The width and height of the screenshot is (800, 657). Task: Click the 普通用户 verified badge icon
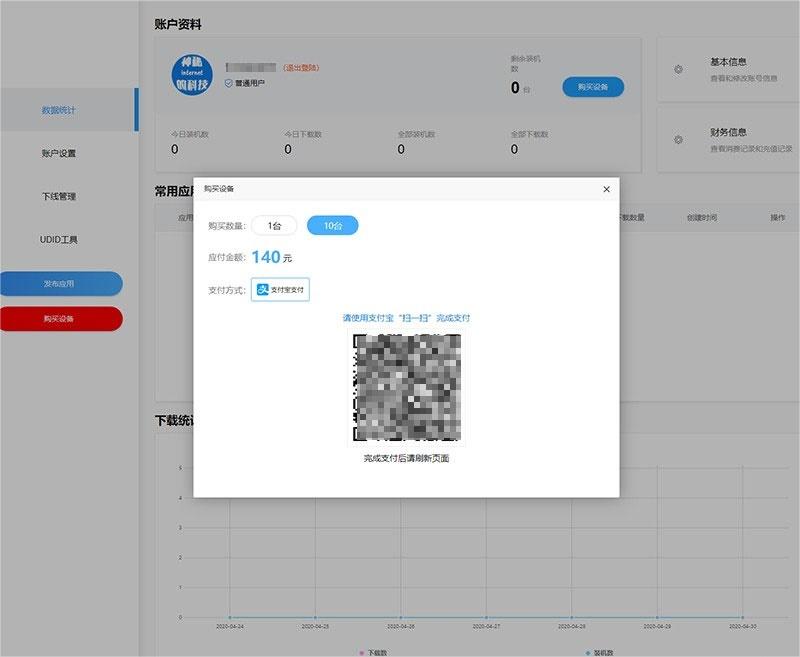(228, 84)
